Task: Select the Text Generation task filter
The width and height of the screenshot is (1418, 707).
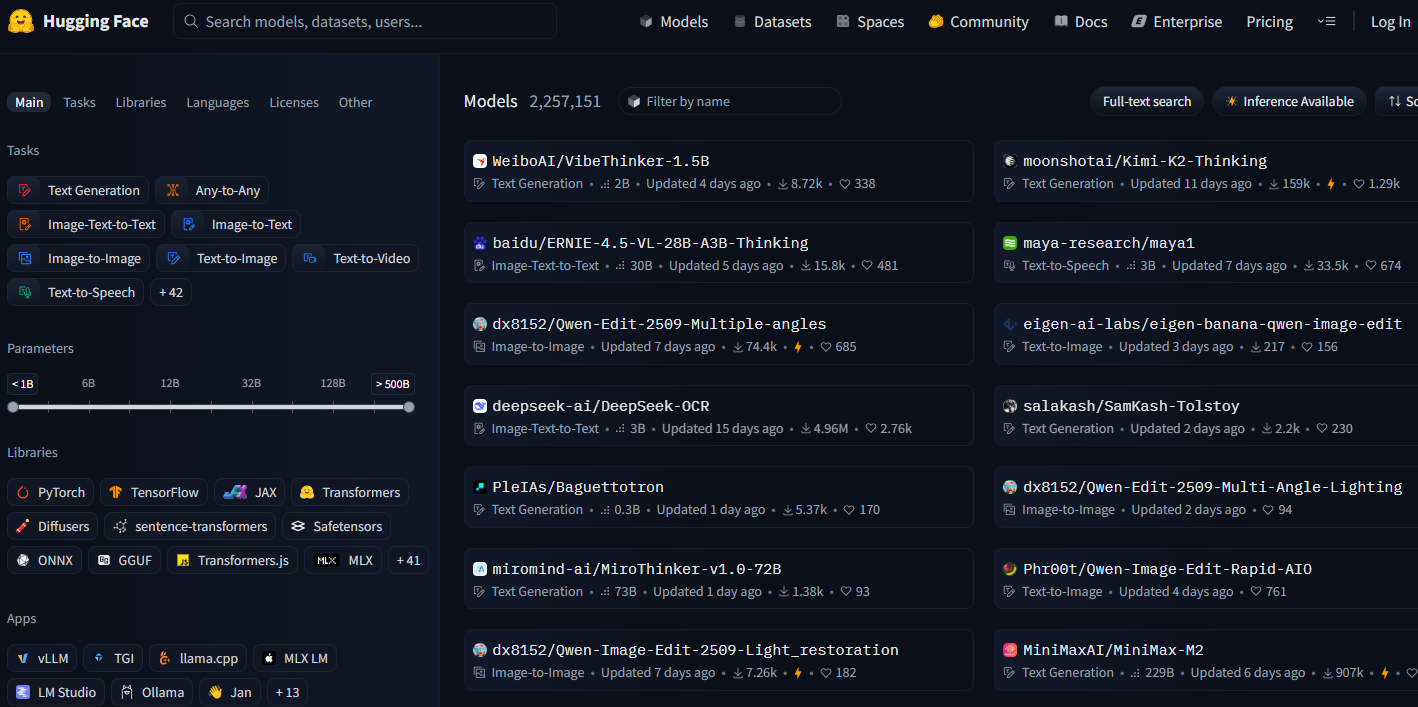Action: (x=78, y=190)
